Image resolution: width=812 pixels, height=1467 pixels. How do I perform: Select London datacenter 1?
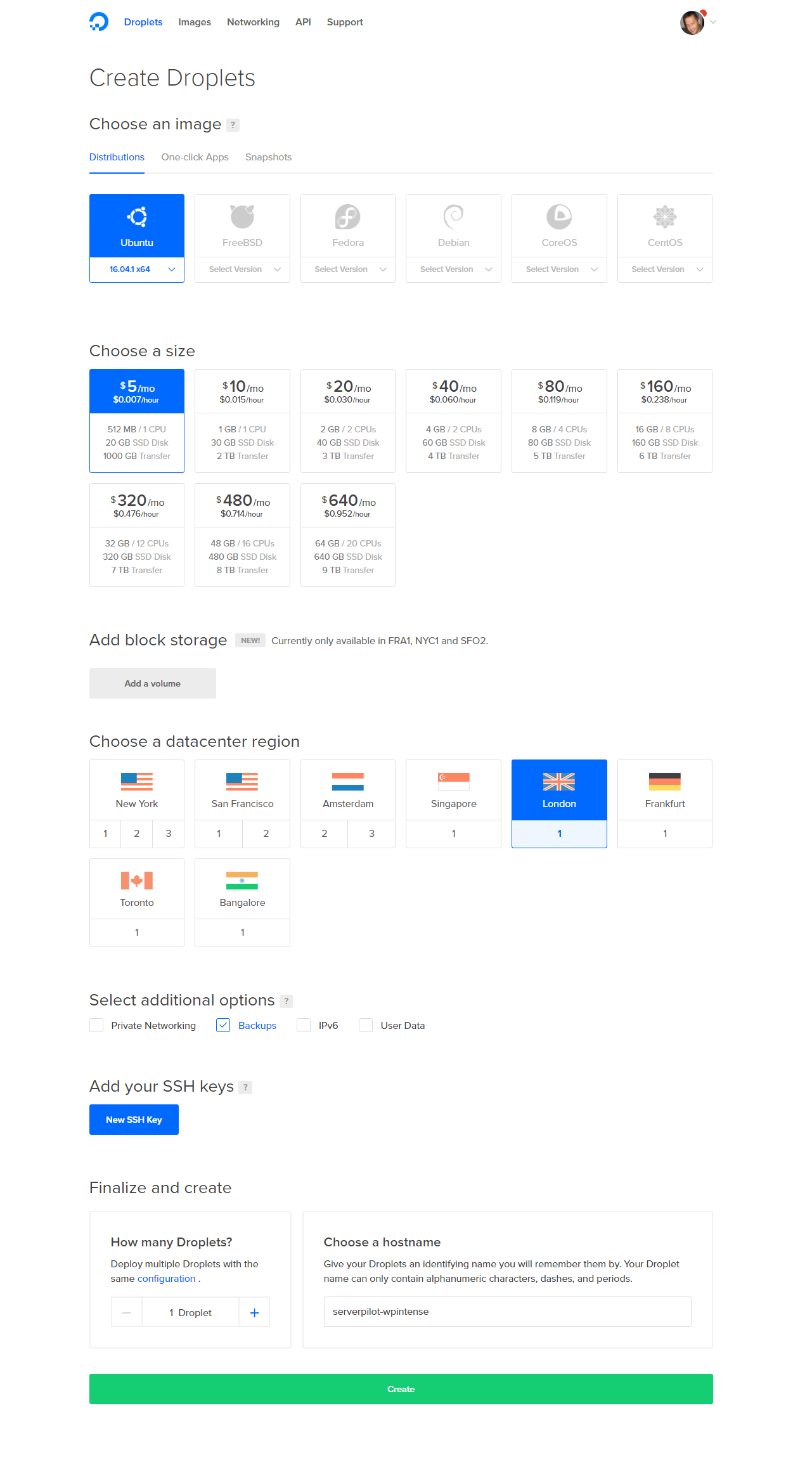click(x=559, y=834)
